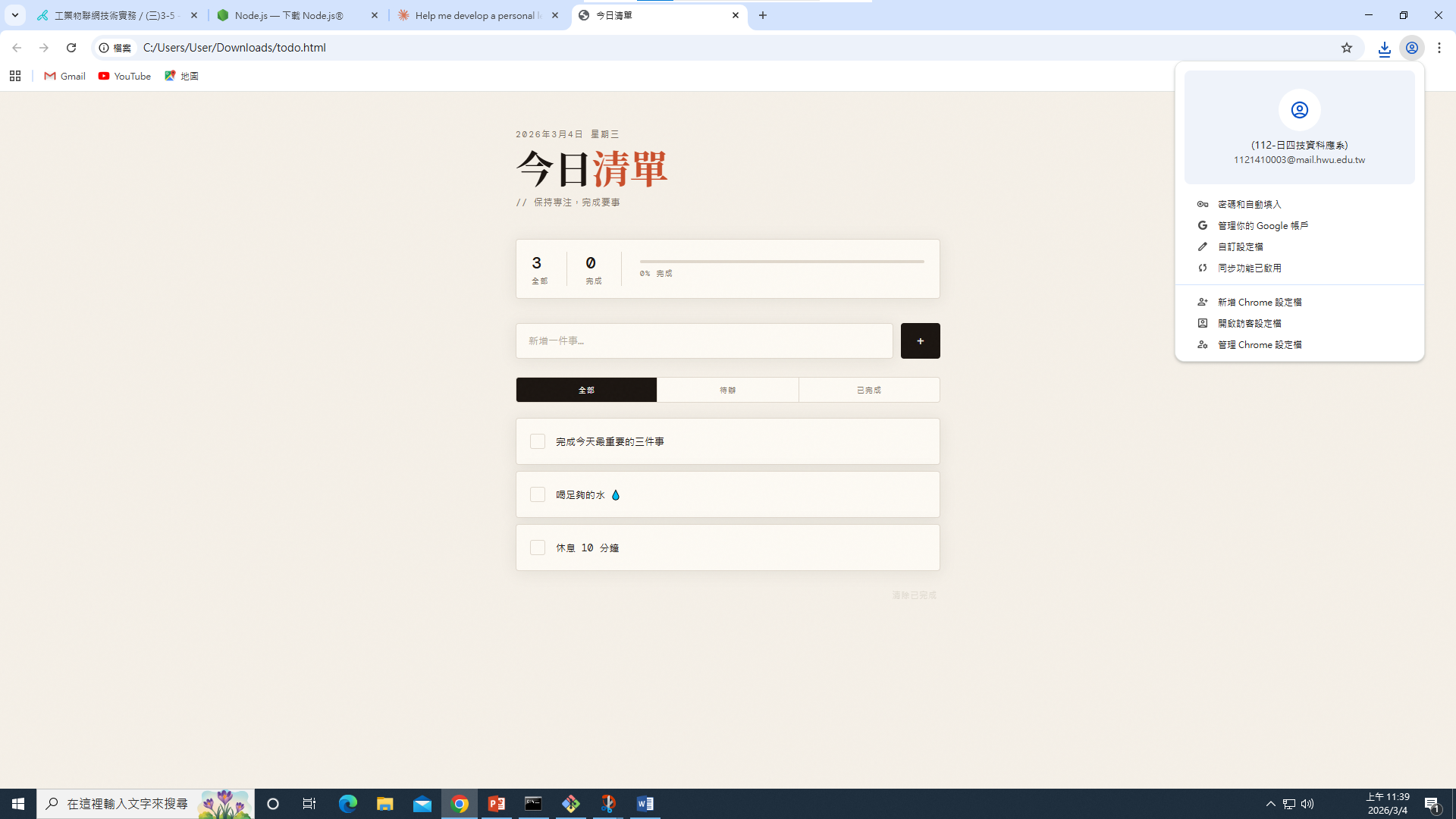This screenshot has width=1456, height=819.
Task: Switch to the 待辦 filter tab
Action: [727, 390]
